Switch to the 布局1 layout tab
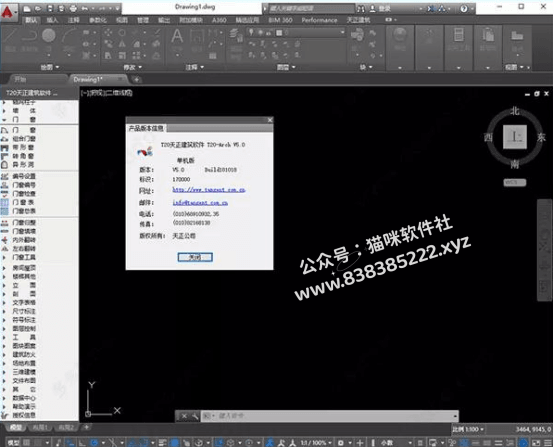This screenshot has height=447, width=554. pos(40,428)
